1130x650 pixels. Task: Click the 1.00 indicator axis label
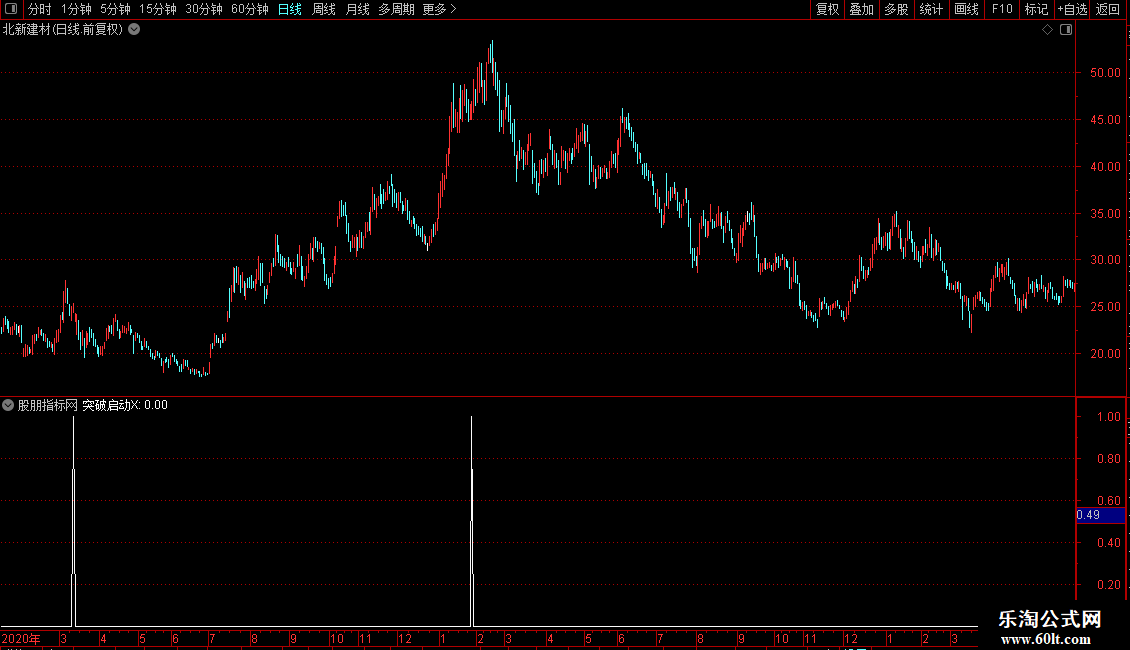[1108, 417]
